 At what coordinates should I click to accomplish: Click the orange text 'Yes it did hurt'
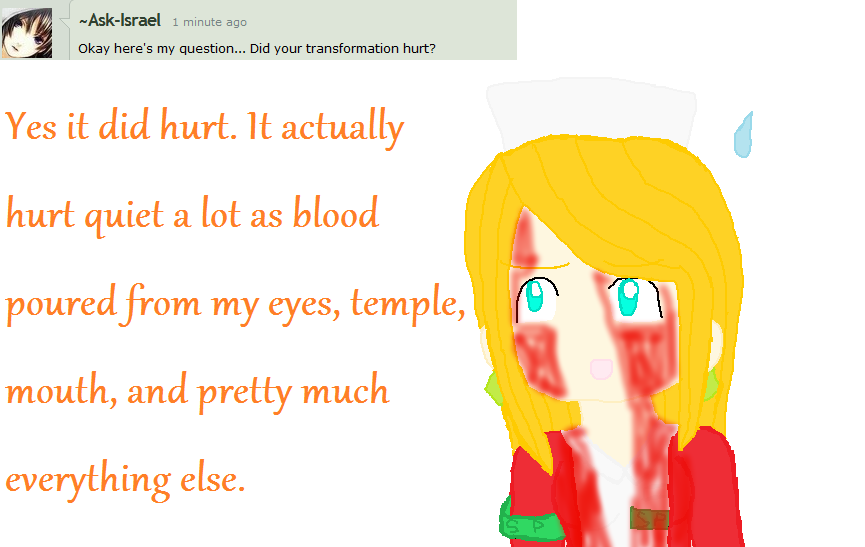coord(118,127)
